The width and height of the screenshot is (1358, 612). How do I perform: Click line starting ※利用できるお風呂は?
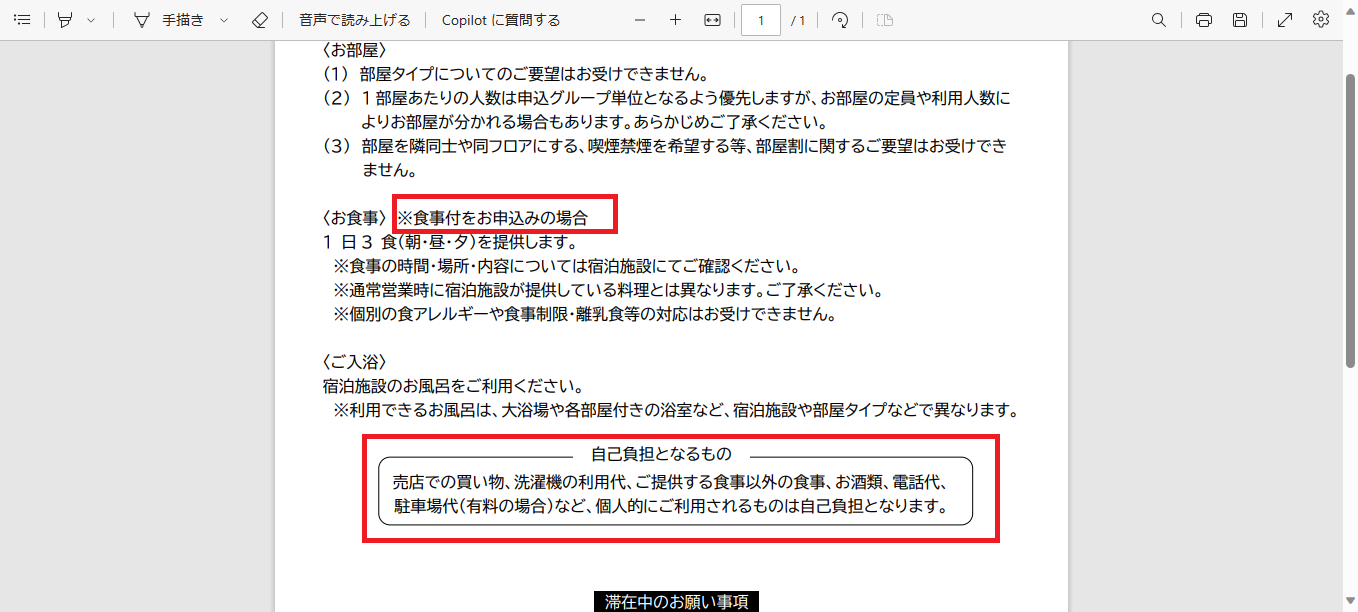pos(676,410)
